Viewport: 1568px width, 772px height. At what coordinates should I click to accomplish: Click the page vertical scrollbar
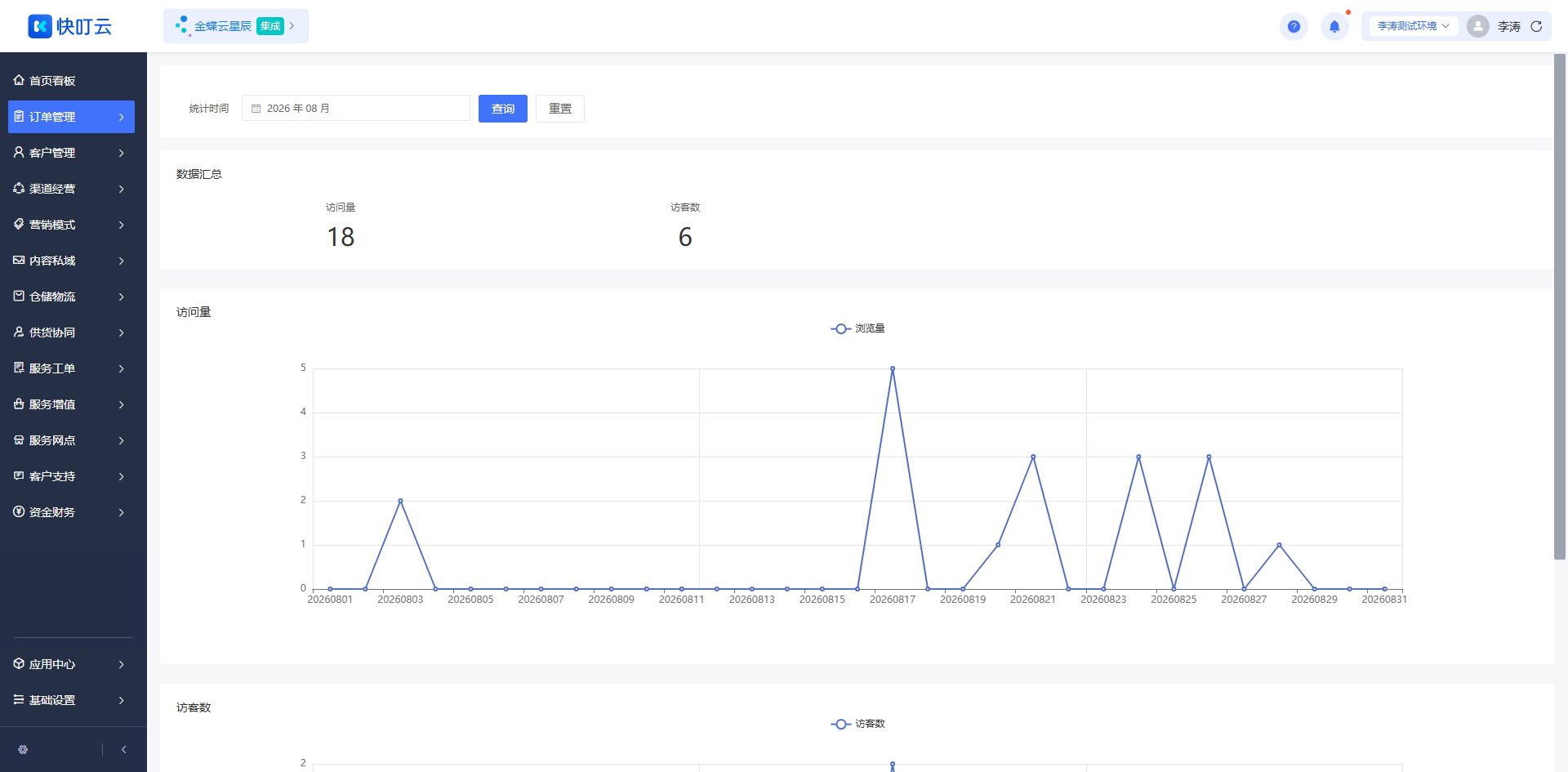pyautogui.click(x=1560, y=306)
